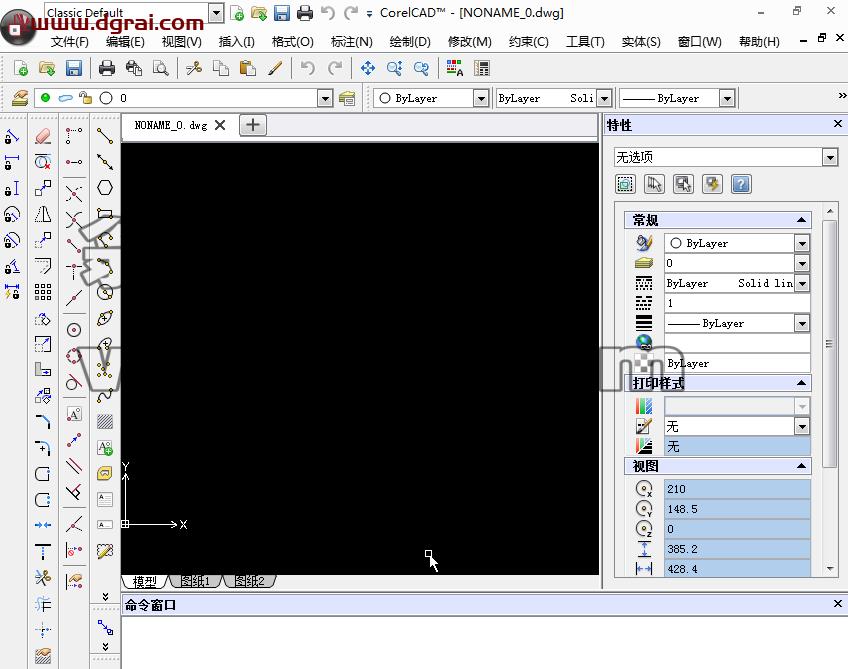Expand draw toolbar overflow chevron
The height and width of the screenshot is (669, 848).
point(105,597)
